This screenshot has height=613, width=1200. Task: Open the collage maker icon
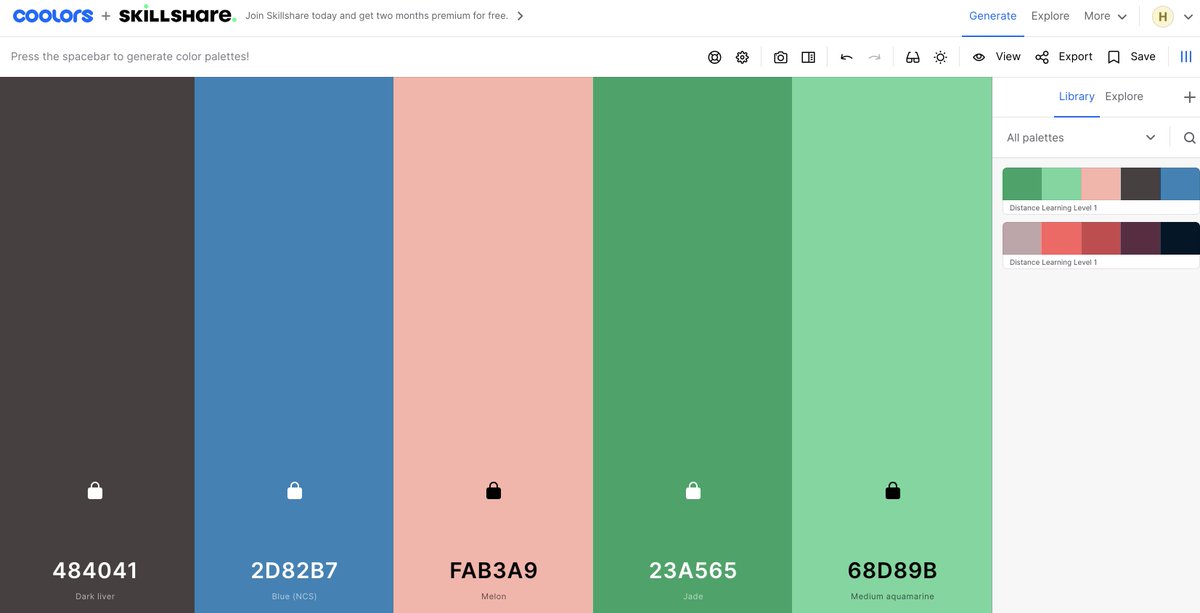point(808,57)
